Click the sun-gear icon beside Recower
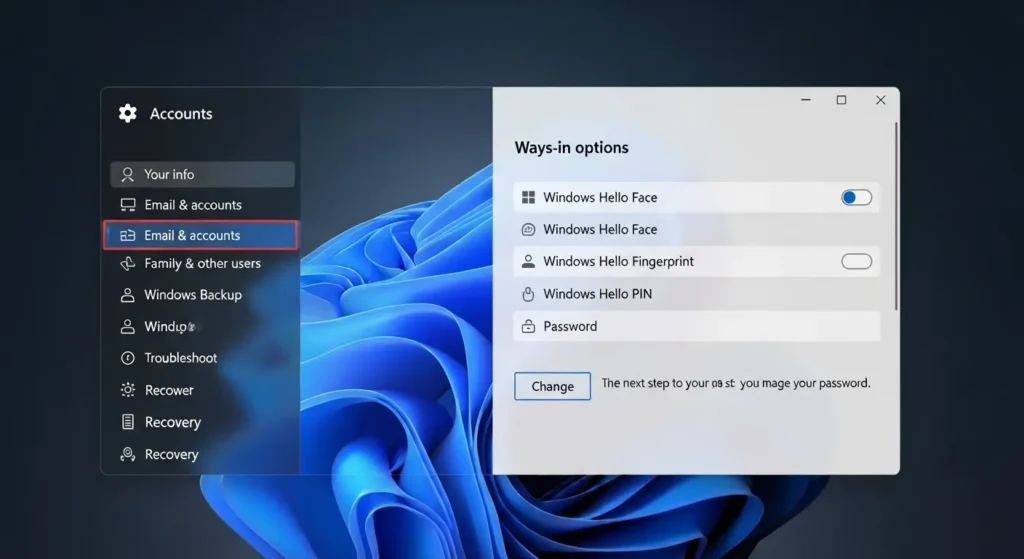 (128, 390)
